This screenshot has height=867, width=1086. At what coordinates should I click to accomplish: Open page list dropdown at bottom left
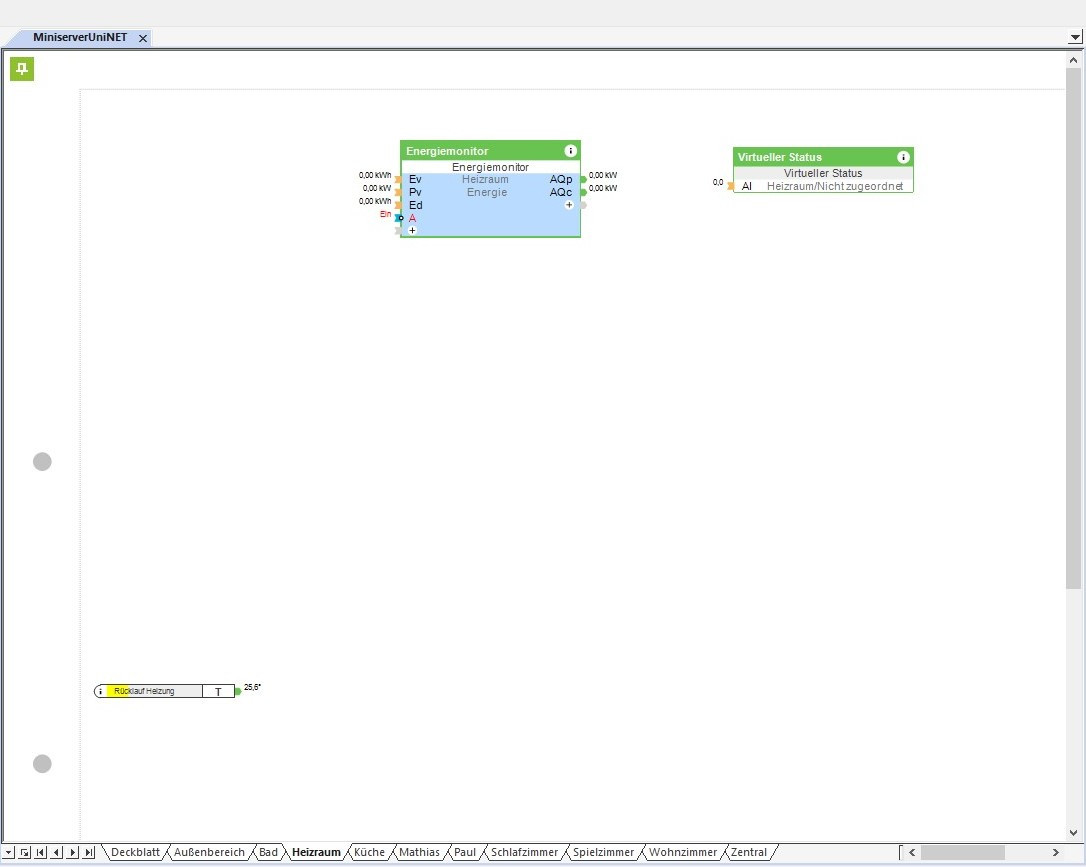click(8, 852)
